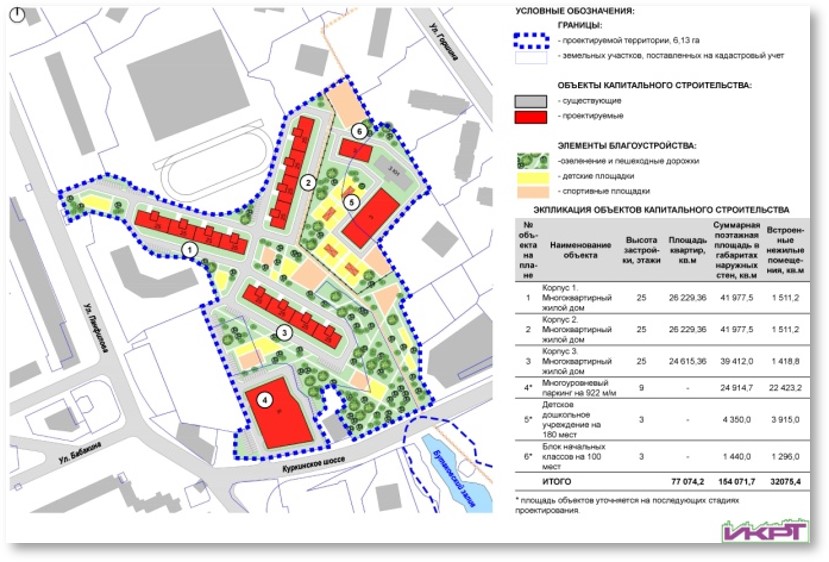Select building marker 3 on the plan
This screenshot has height=562, width=829.
pyautogui.click(x=284, y=333)
